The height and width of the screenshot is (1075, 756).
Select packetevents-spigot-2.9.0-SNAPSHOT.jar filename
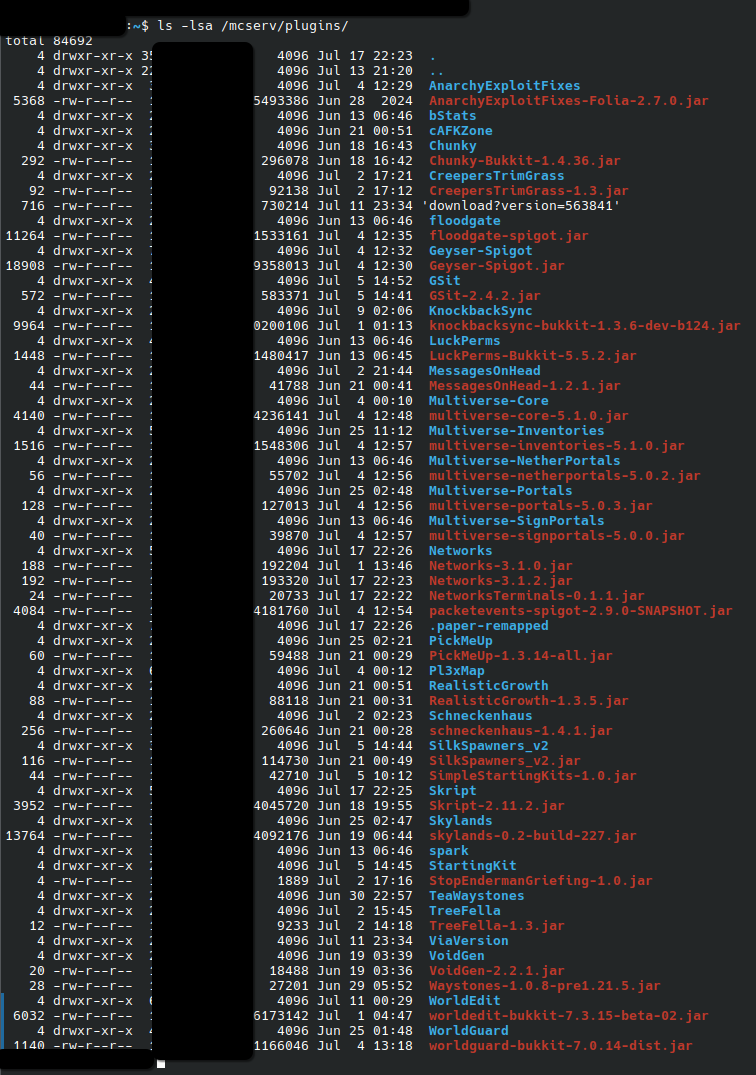[x=581, y=611]
